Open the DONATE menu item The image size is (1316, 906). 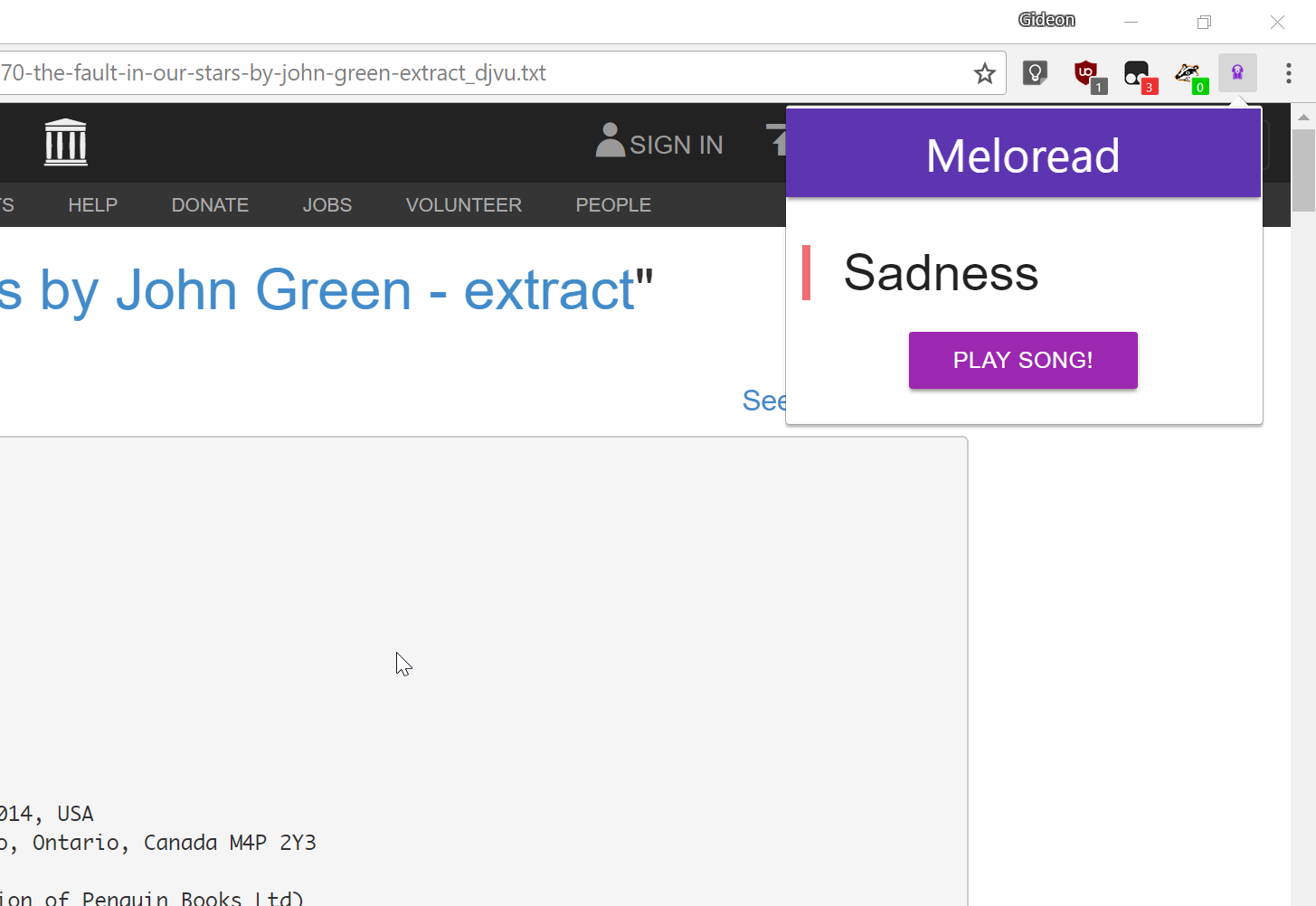(210, 205)
